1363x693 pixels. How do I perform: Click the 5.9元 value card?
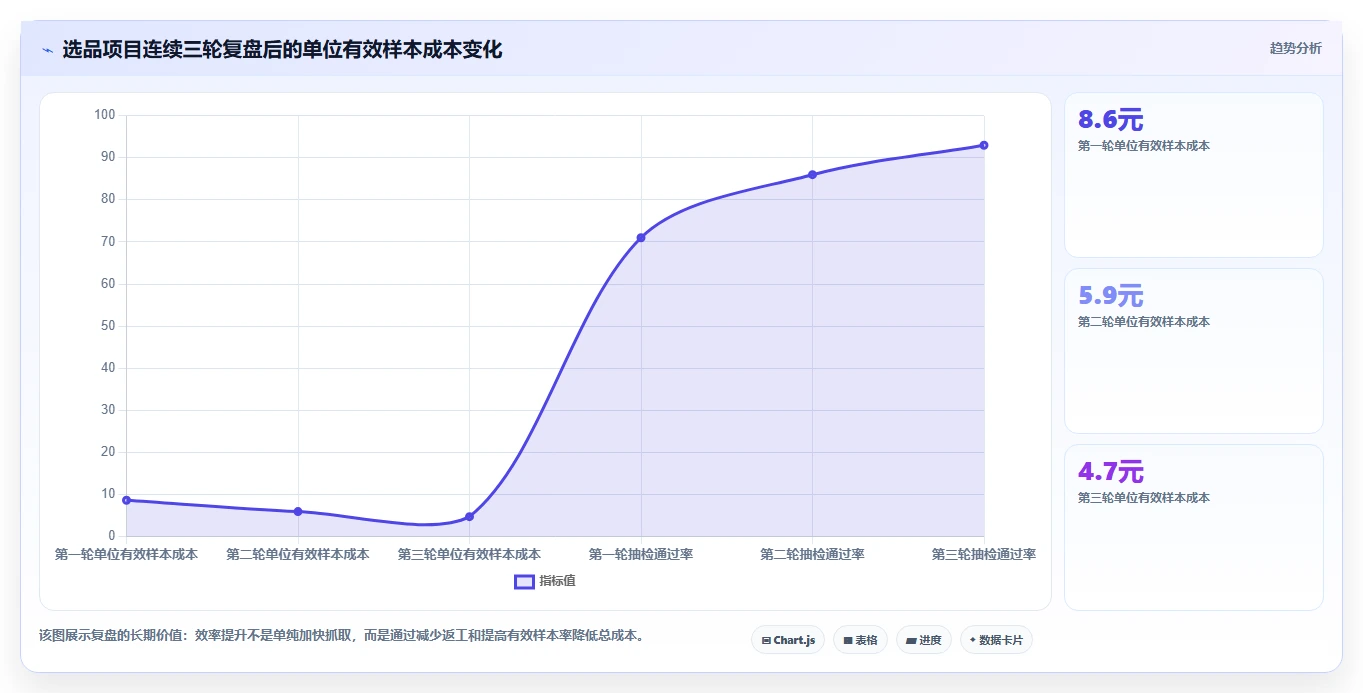pos(1194,351)
